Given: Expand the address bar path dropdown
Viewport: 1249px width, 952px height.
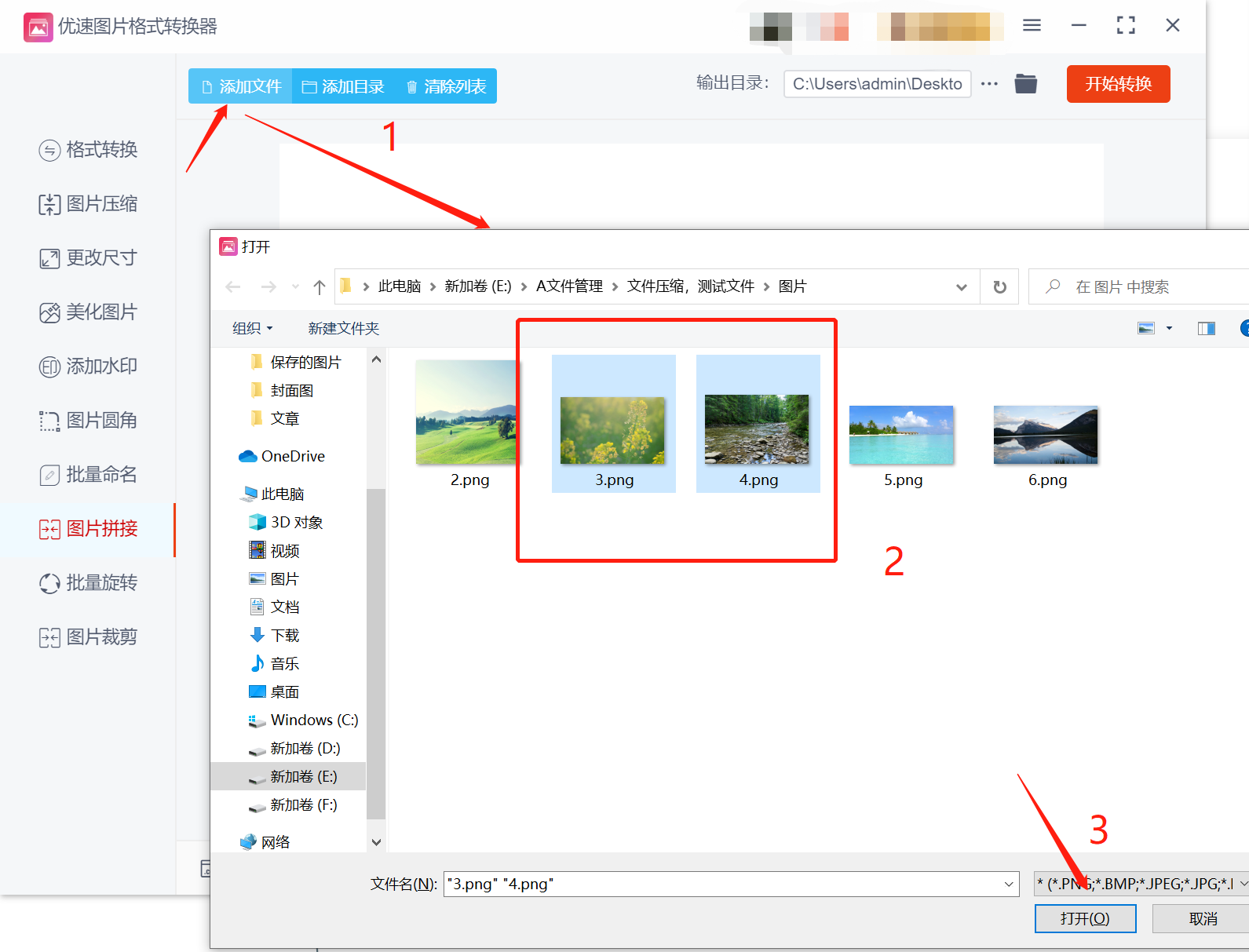Looking at the screenshot, I should click(961, 287).
